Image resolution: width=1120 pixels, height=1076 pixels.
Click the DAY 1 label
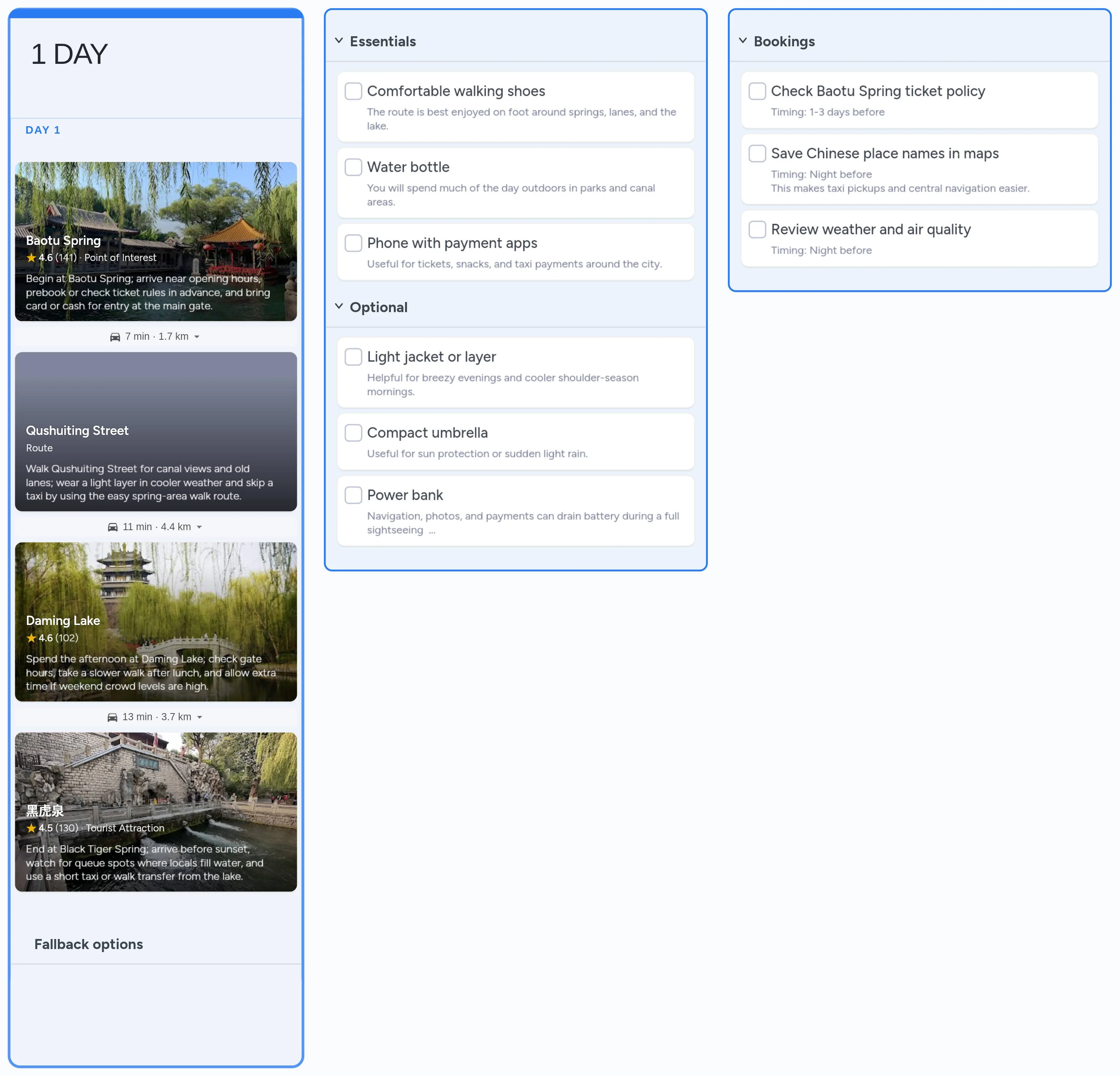[x=43, y=130]
